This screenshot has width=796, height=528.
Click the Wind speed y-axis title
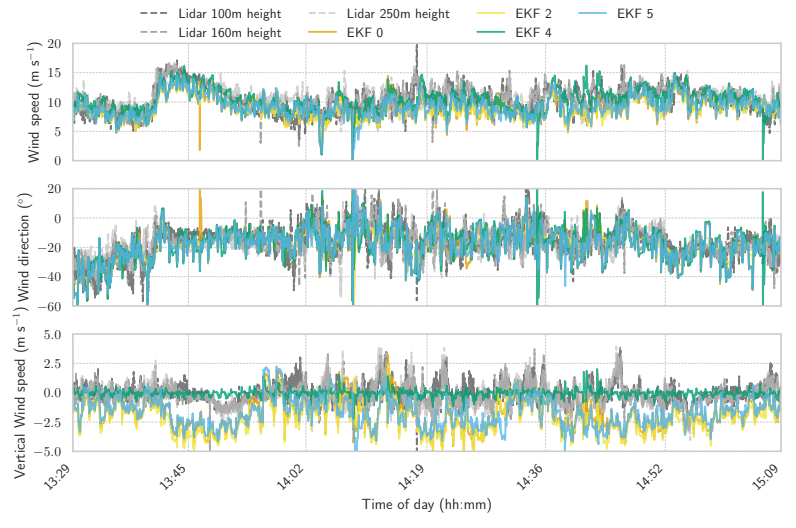[x=35, y=103]
